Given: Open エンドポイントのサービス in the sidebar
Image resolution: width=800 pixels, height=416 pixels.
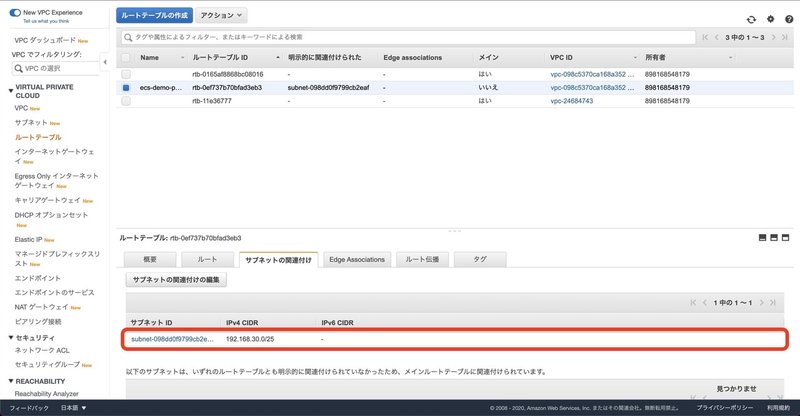Looking at the screenshot, I should tap(55, 292).
